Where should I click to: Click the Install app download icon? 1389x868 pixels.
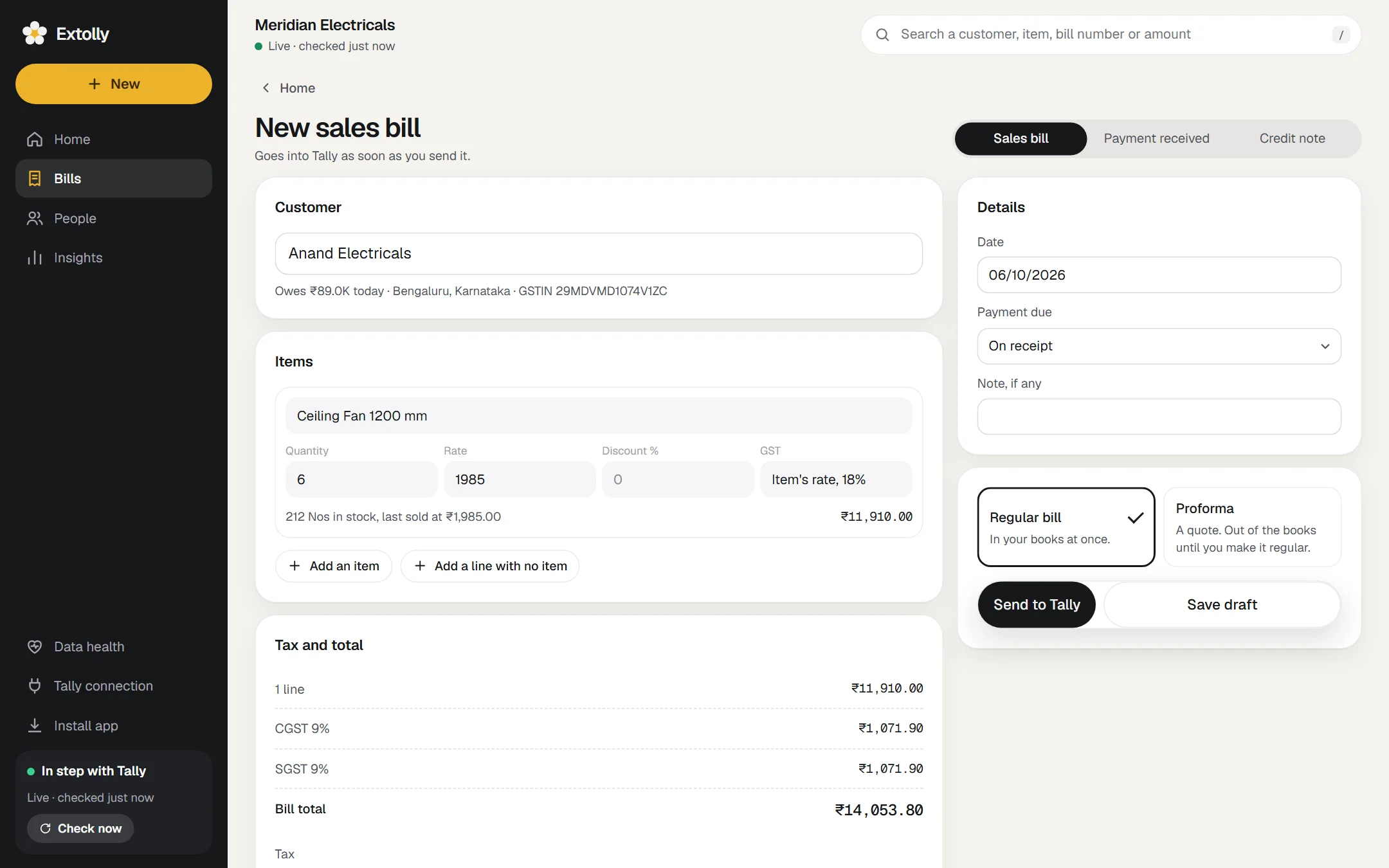coord(35,725)
